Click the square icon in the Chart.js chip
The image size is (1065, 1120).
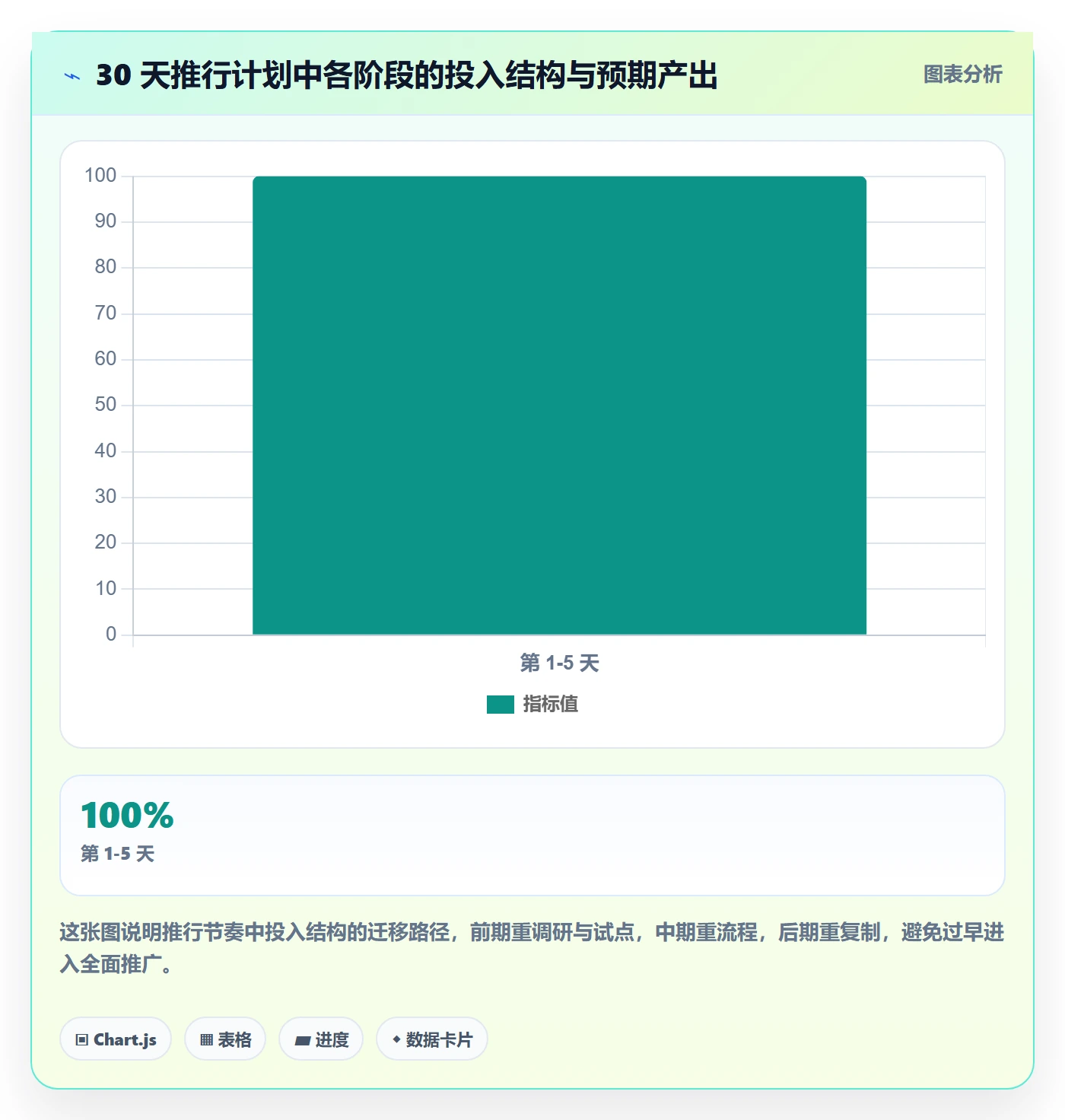(82, 1040)
